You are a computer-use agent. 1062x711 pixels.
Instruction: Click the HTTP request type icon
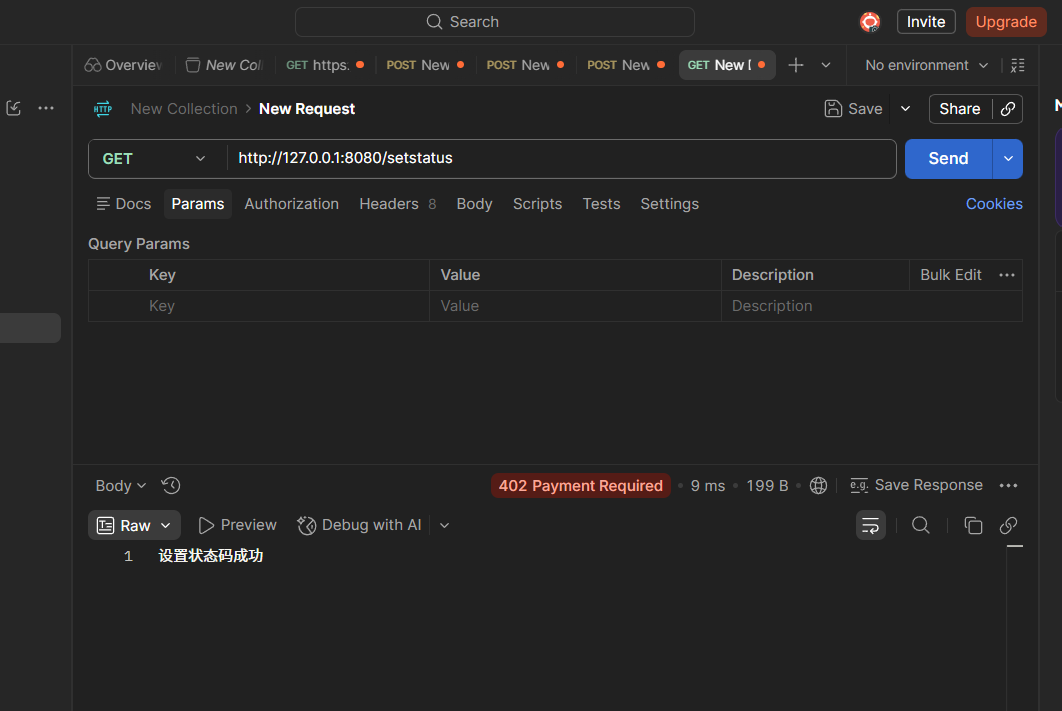coord(103,109)
